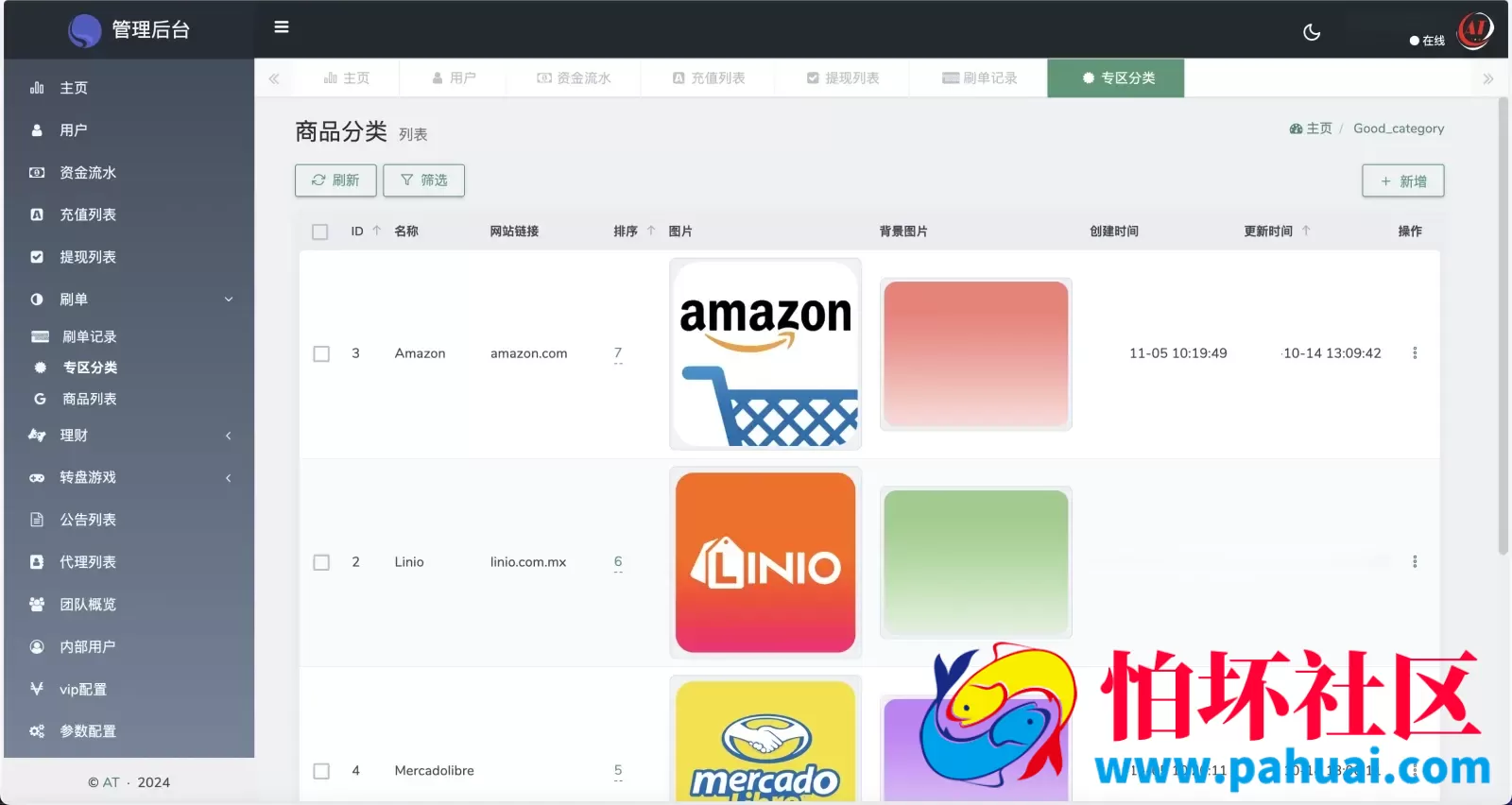This screenshot has height=805, width=1512.
Task: Click the 团队概览 group icon
Action: click(37, 605)
